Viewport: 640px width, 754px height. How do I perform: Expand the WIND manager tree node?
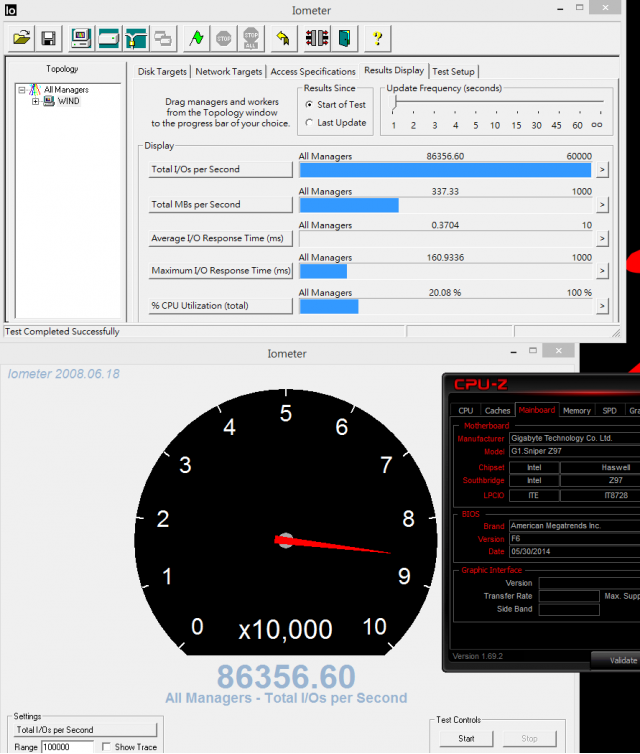(36, 101)
